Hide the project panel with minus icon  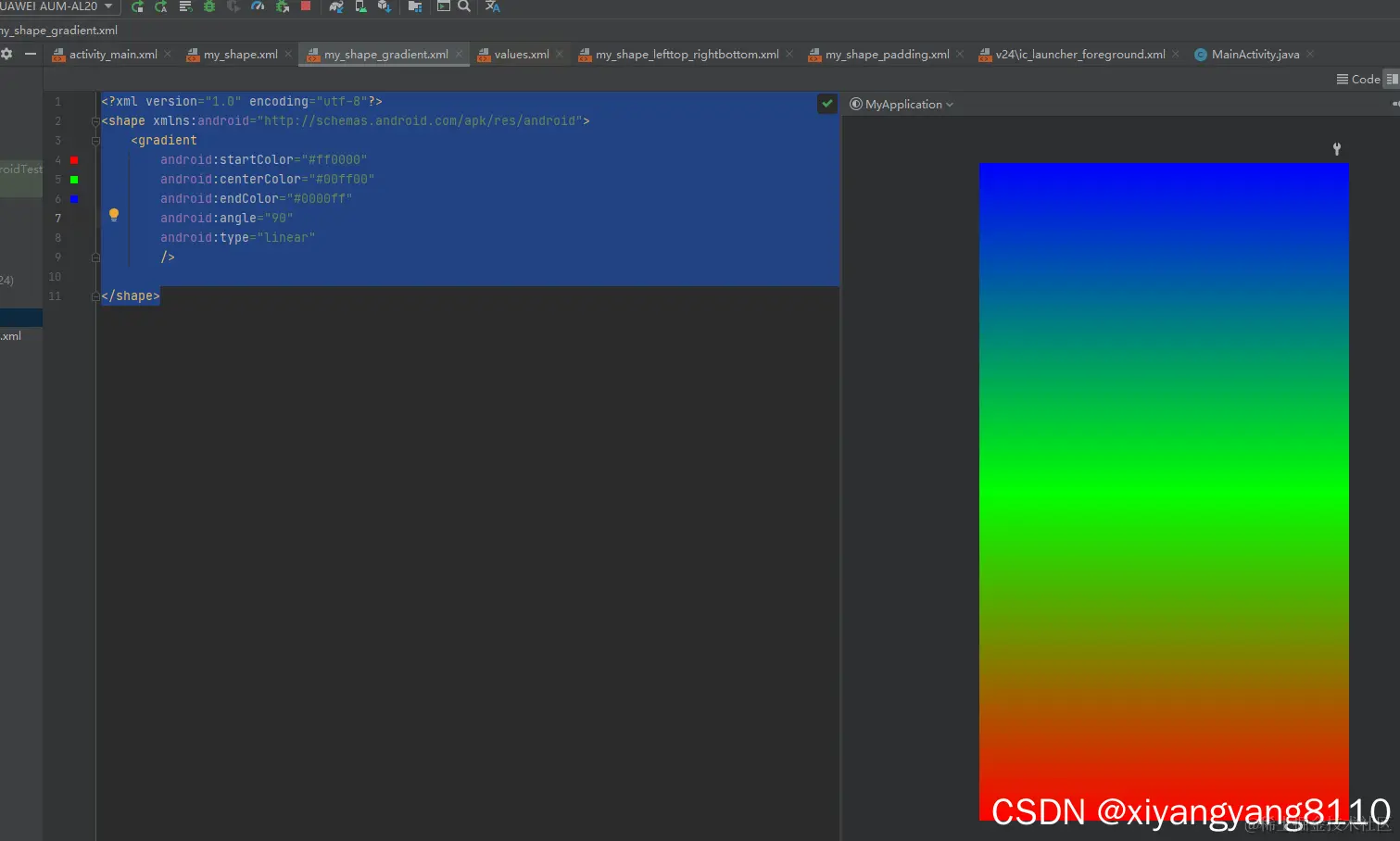coord(31,54)
